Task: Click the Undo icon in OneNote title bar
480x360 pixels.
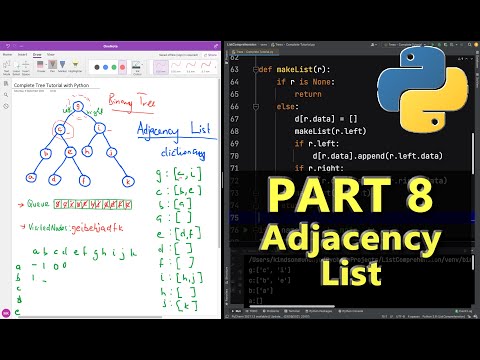Action: coord(8,46)
